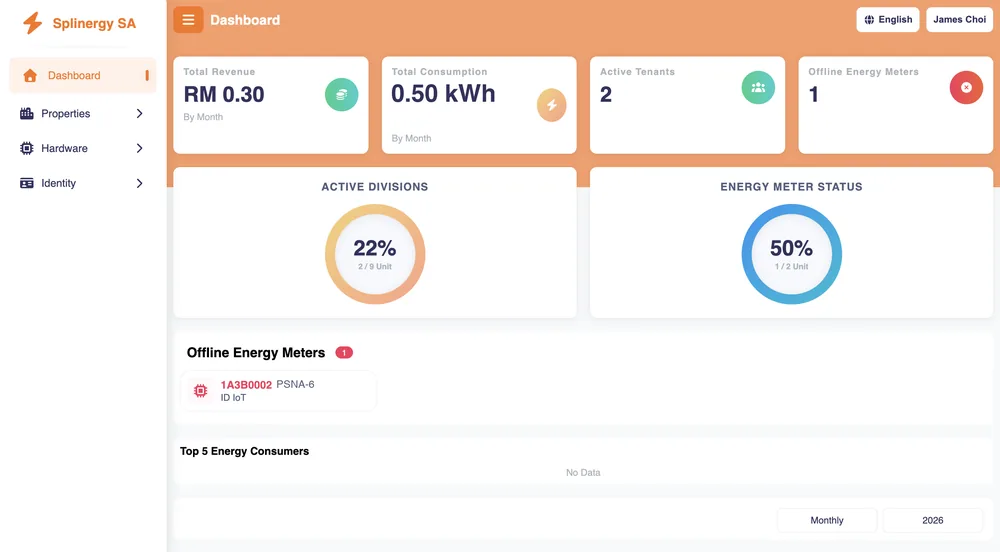Select Identity in the sidebar
1000x552 pixels.
(83, 183)
